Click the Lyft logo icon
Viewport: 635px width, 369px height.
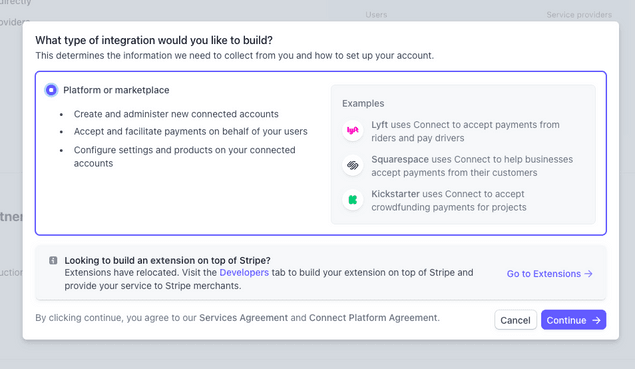point(353,130)
